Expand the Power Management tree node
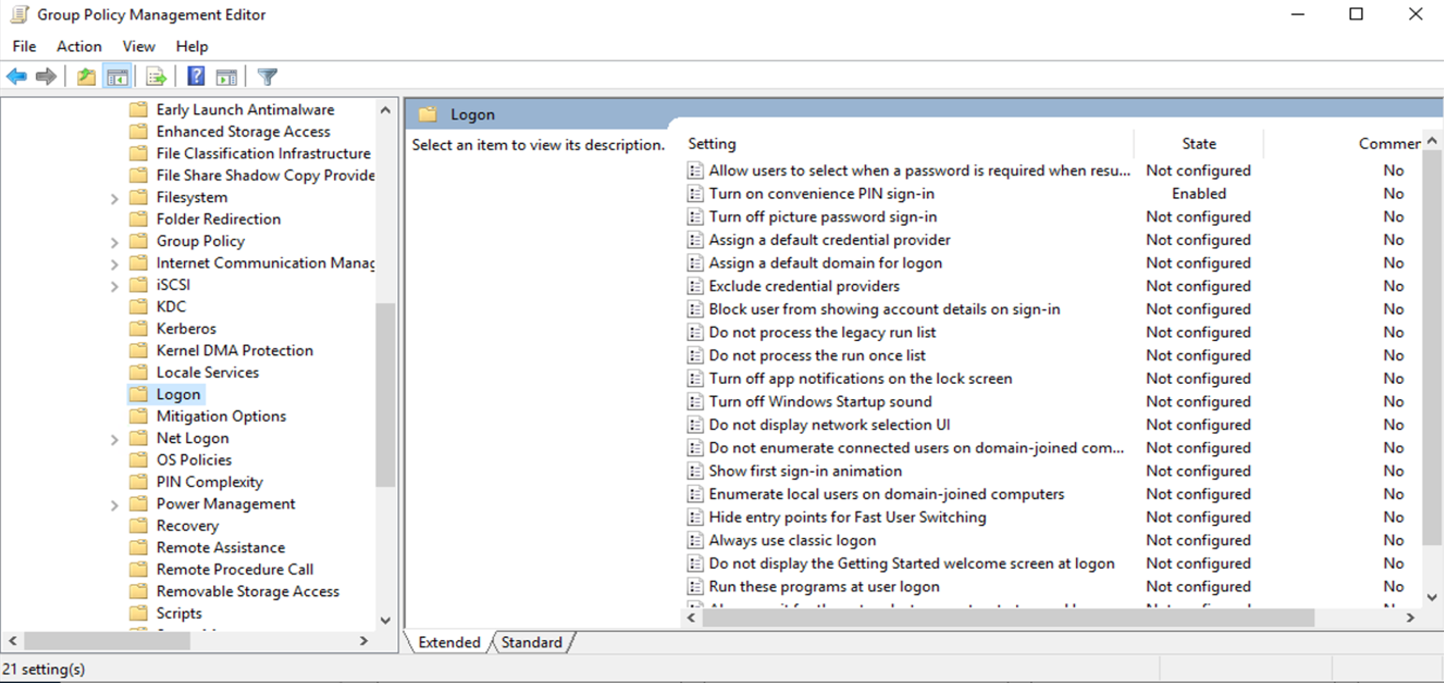Viewport: 1444px width, 683px height. (x=114, y=505)
